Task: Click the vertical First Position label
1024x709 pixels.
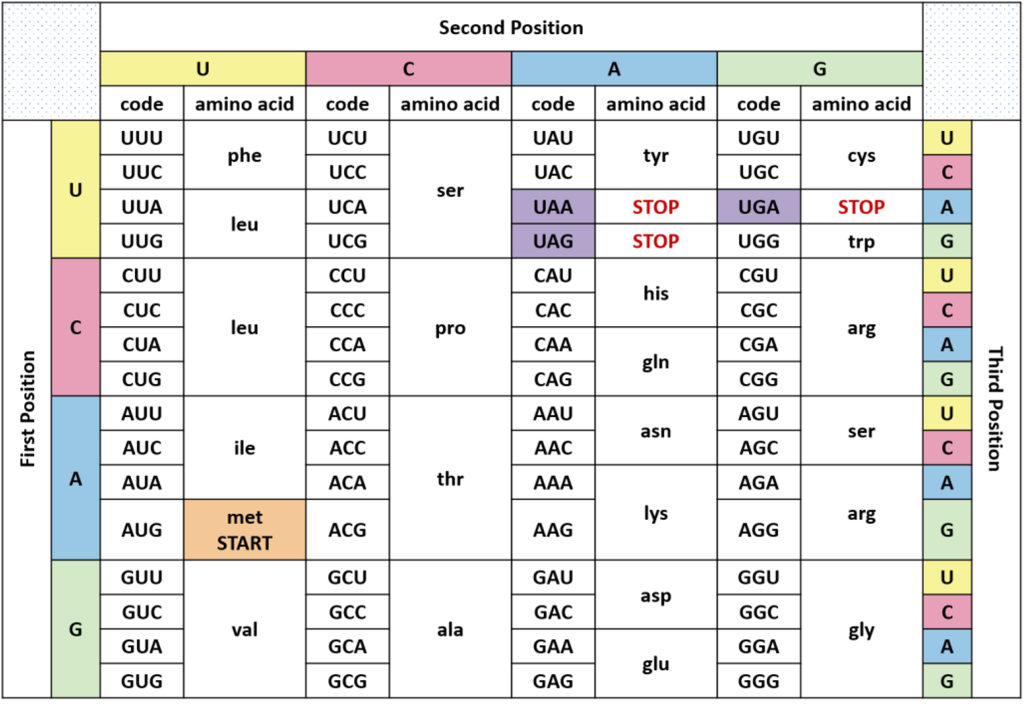Action: tap(27, 409)
